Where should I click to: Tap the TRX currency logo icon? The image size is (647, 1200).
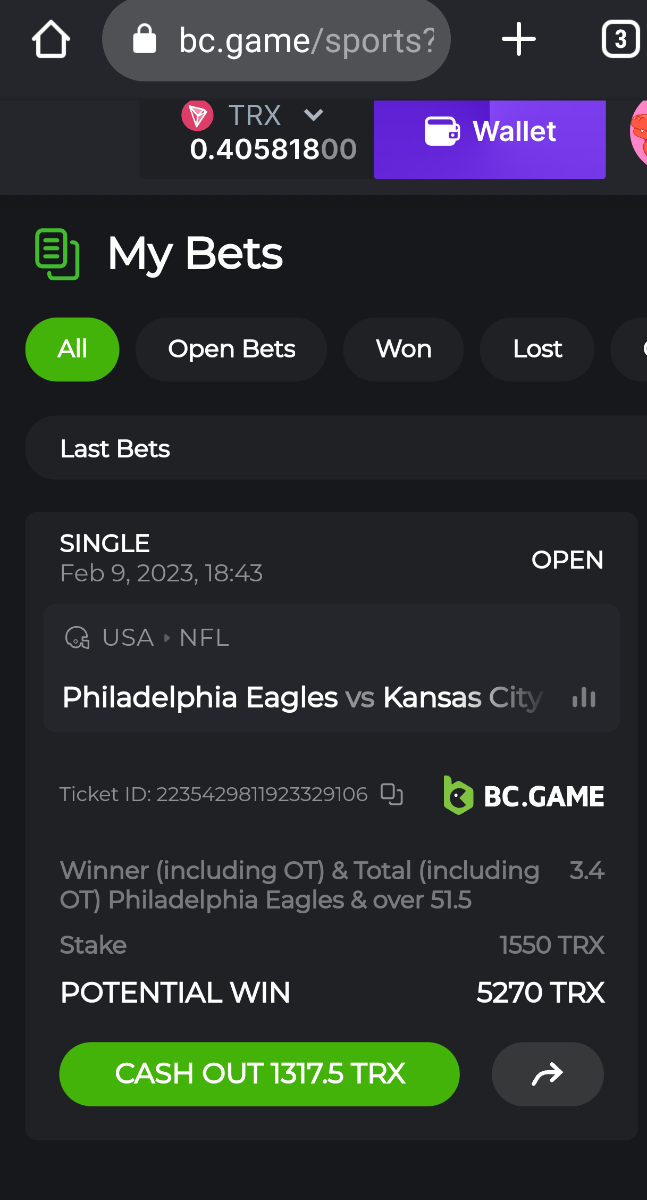(197, 116)
